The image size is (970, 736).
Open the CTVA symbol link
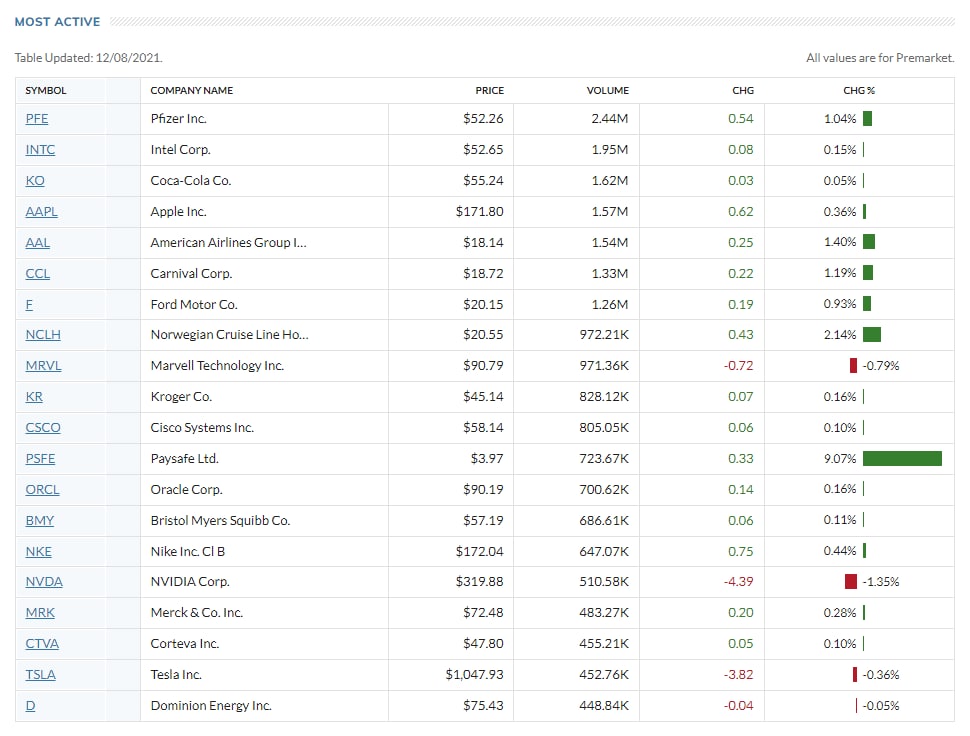[x=42, y=643]
